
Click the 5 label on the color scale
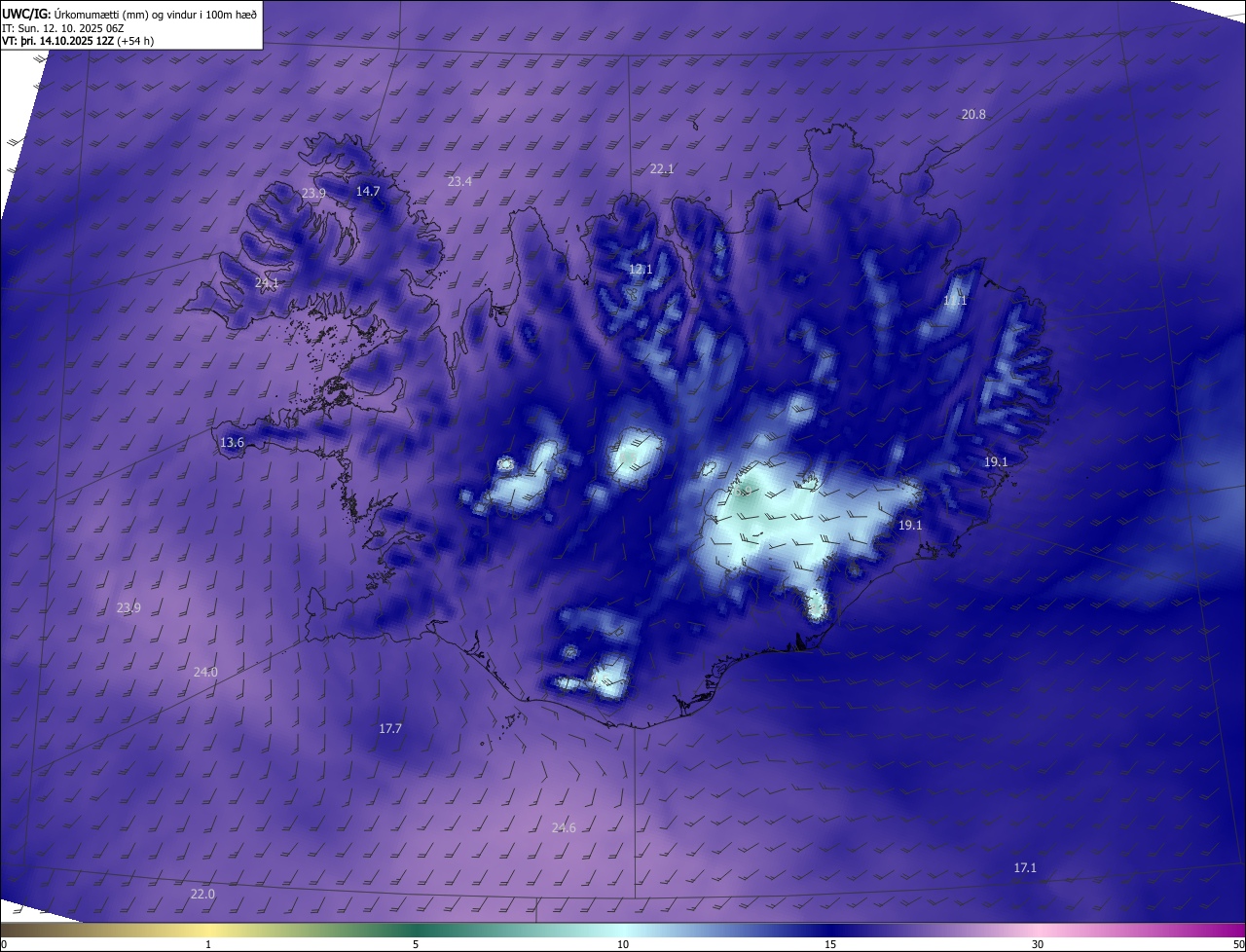[x=416, y=944]
